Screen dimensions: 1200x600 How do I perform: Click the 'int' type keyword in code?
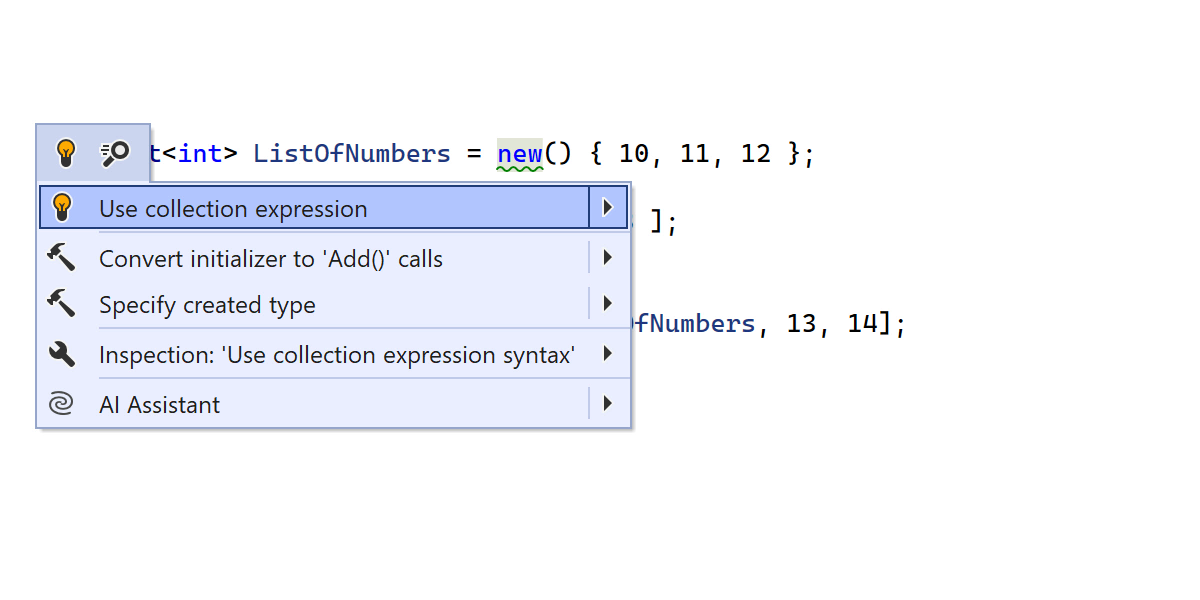(200, 154)
